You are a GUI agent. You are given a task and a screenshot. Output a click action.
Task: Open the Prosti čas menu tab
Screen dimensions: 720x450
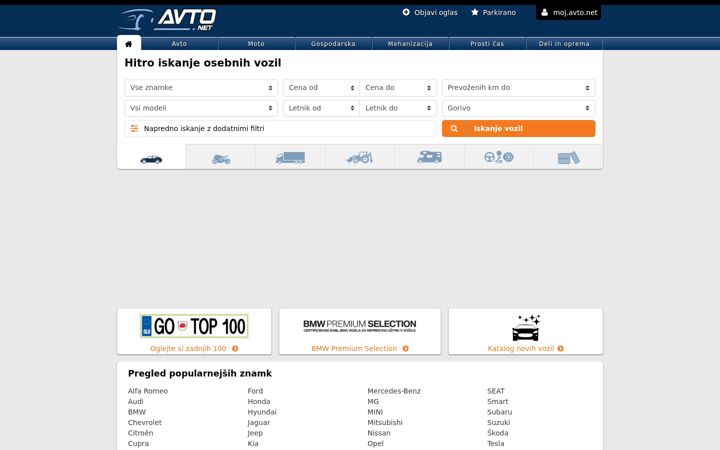pyautogui.click(x=487, y=44)
